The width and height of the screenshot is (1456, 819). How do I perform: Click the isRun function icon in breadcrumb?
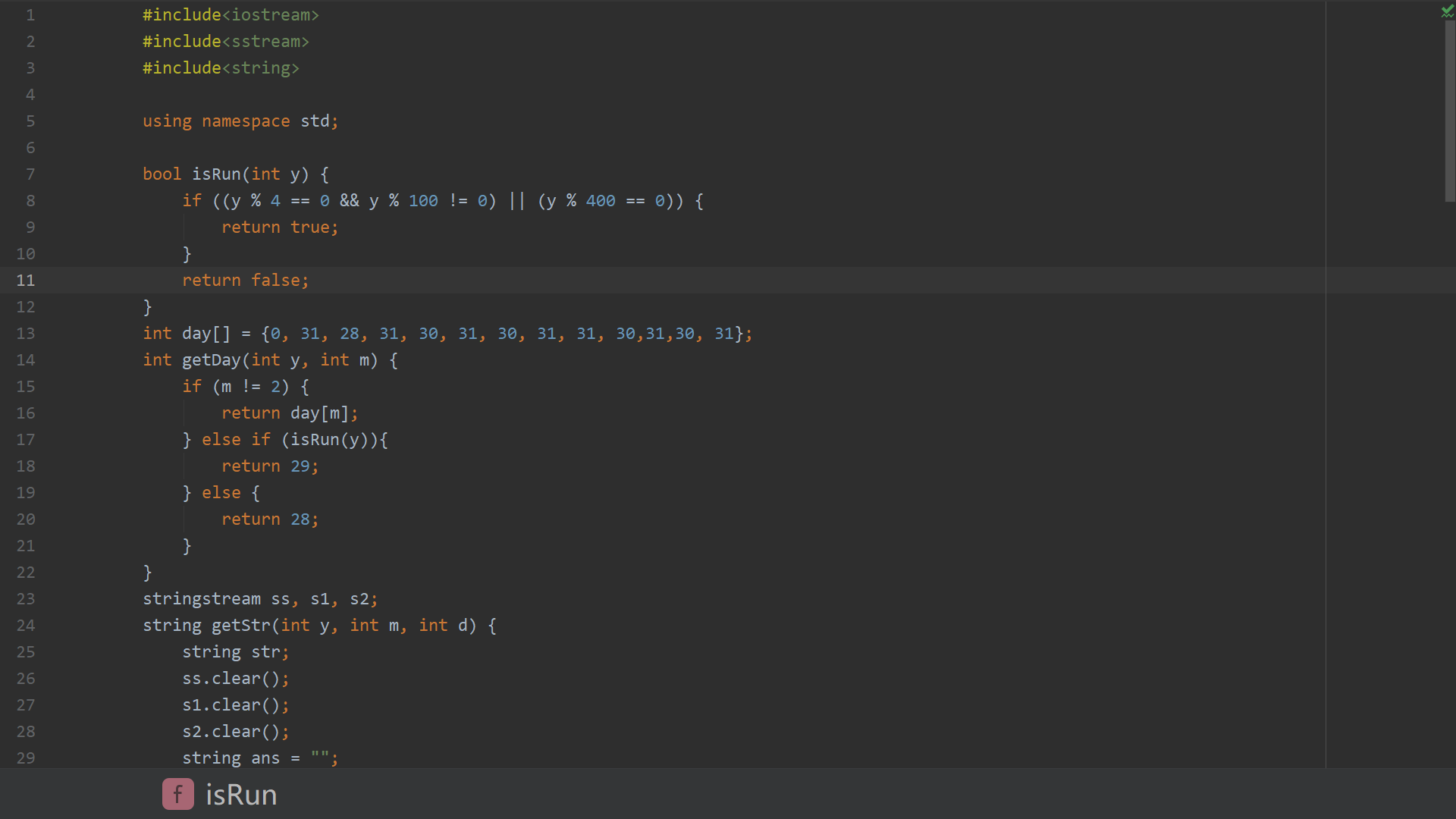pyautogui.click(x=178, y=794)
